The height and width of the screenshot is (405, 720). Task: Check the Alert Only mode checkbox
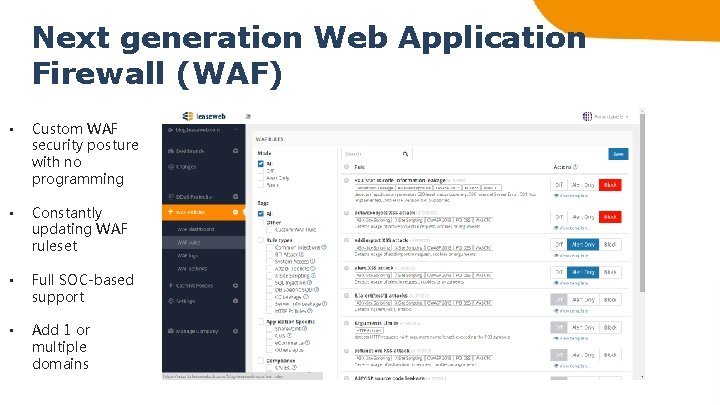click(261, 178)
